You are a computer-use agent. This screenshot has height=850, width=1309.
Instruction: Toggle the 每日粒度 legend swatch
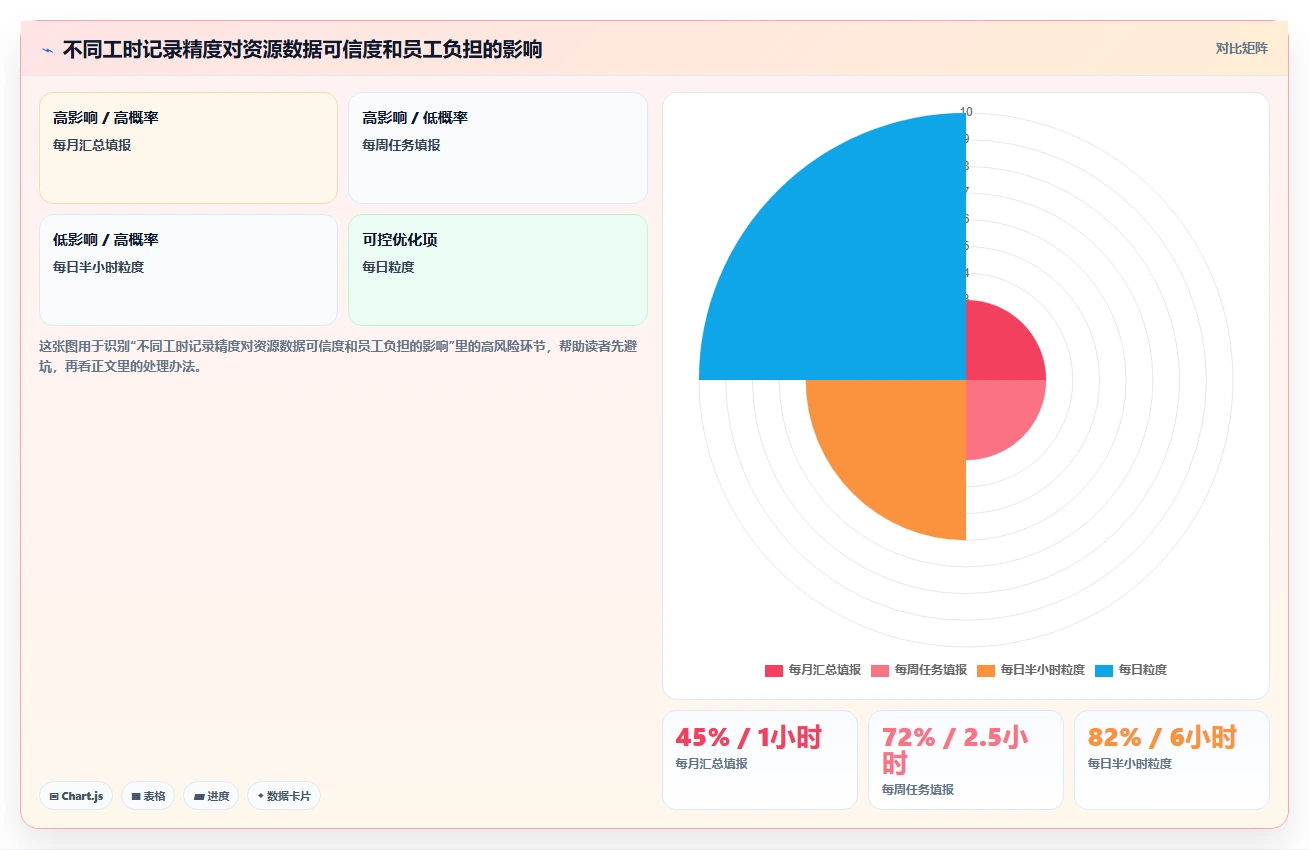(x=1103, y=670)
